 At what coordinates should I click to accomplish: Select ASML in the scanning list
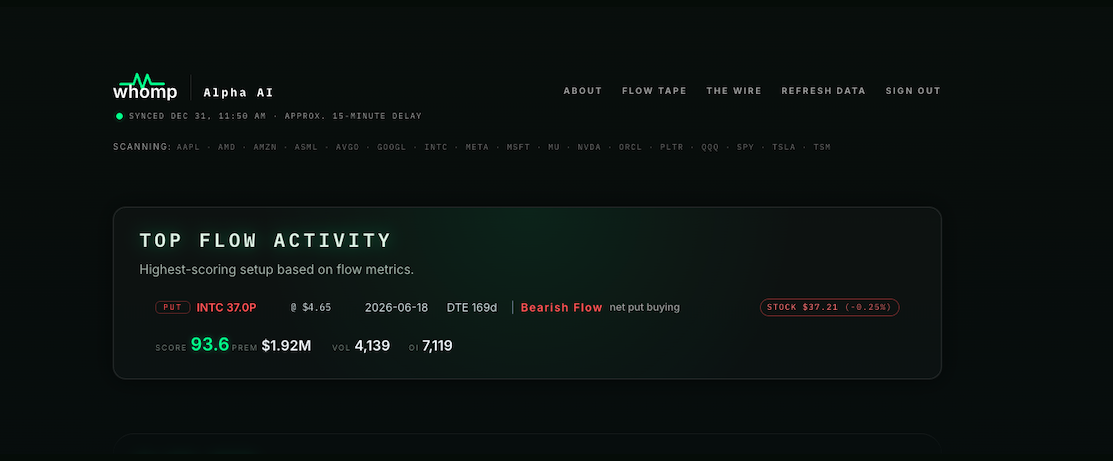point(306,147)
